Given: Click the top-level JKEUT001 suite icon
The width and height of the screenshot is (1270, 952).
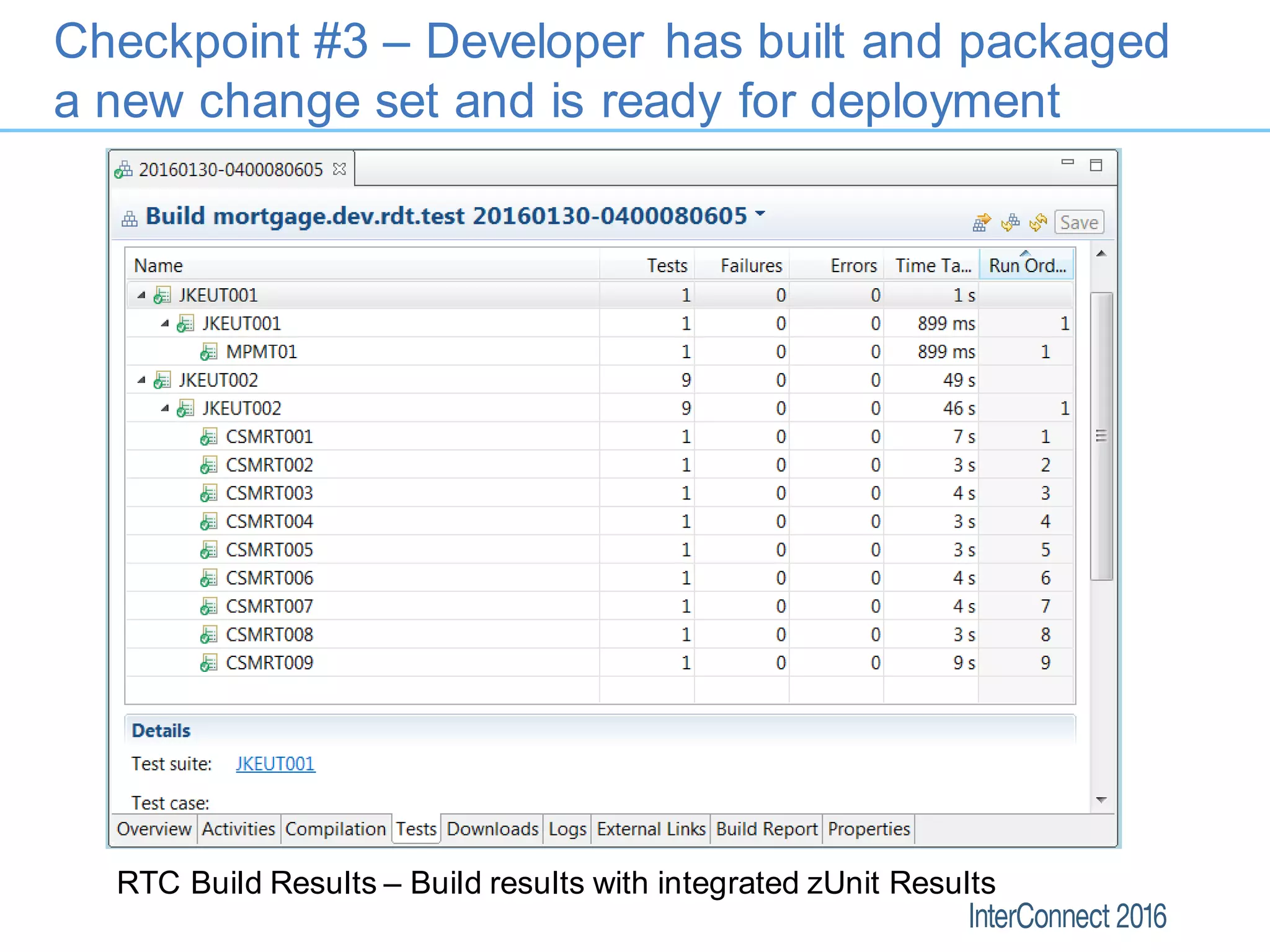Looking at the screenshot, I should [x=162, y=295].
